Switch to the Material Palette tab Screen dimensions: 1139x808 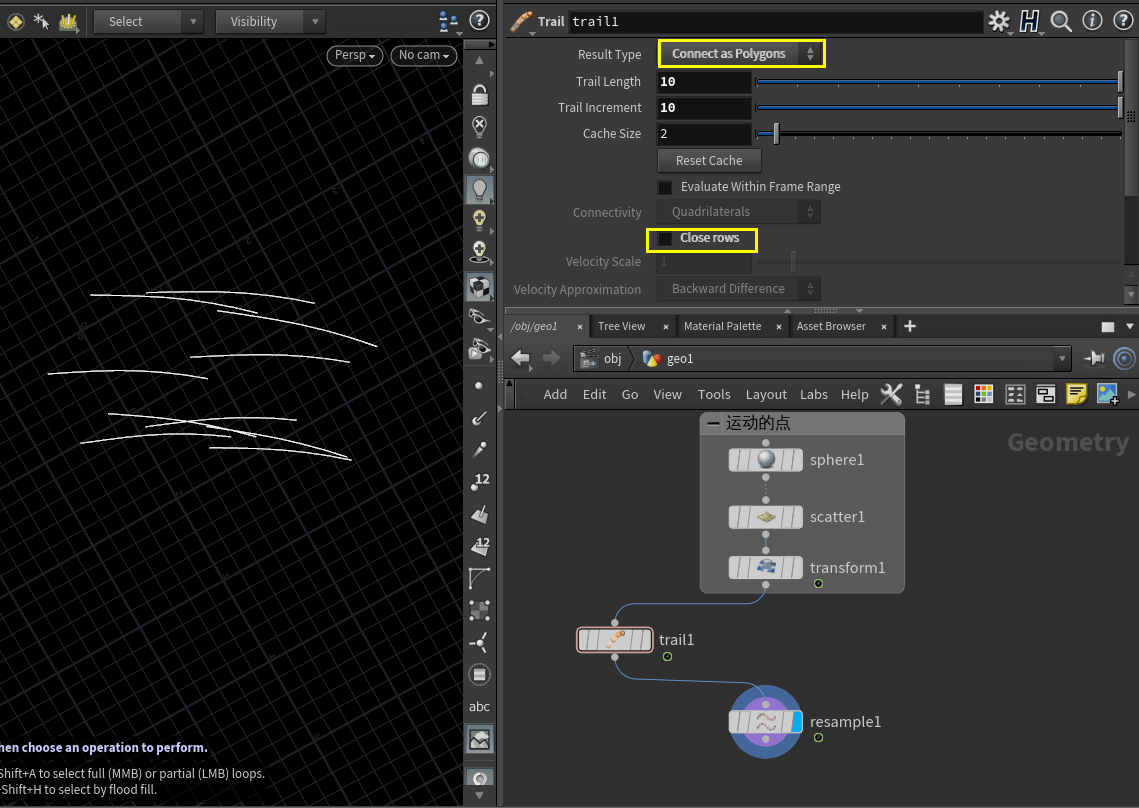click(x=723, y=326)
